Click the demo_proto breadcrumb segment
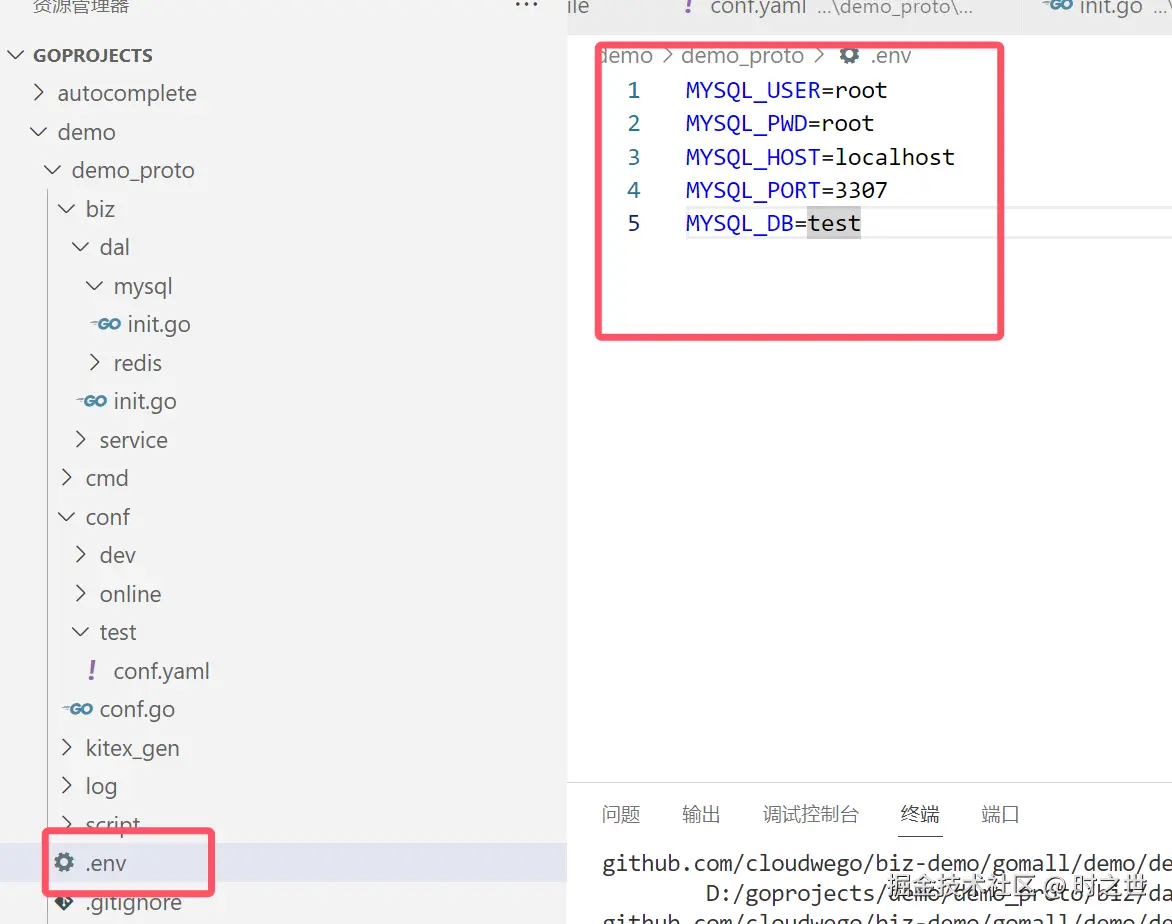The height and width of the screenshot is (924, 1172). 742,56
